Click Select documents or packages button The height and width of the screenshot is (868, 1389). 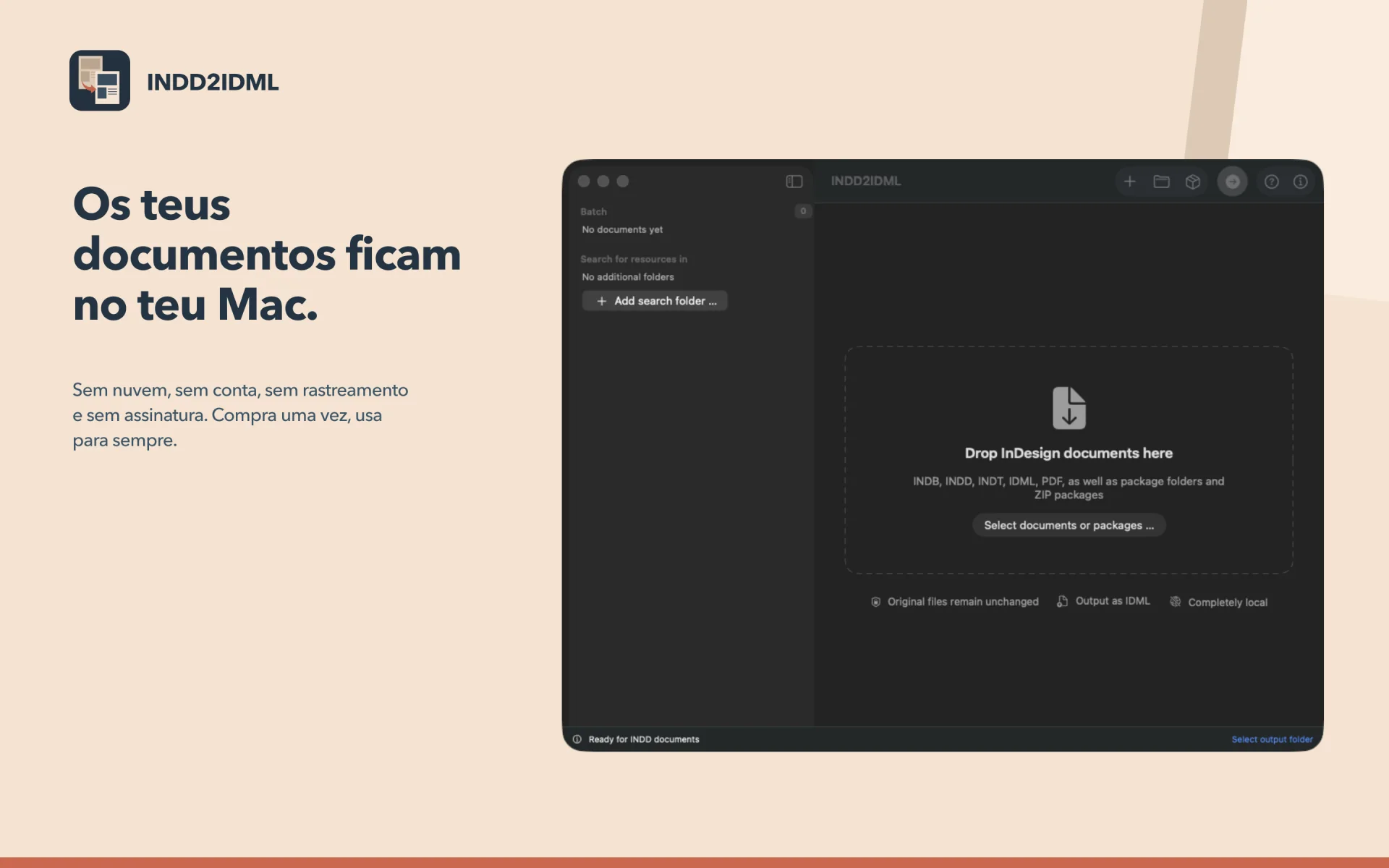(1069, 525)
